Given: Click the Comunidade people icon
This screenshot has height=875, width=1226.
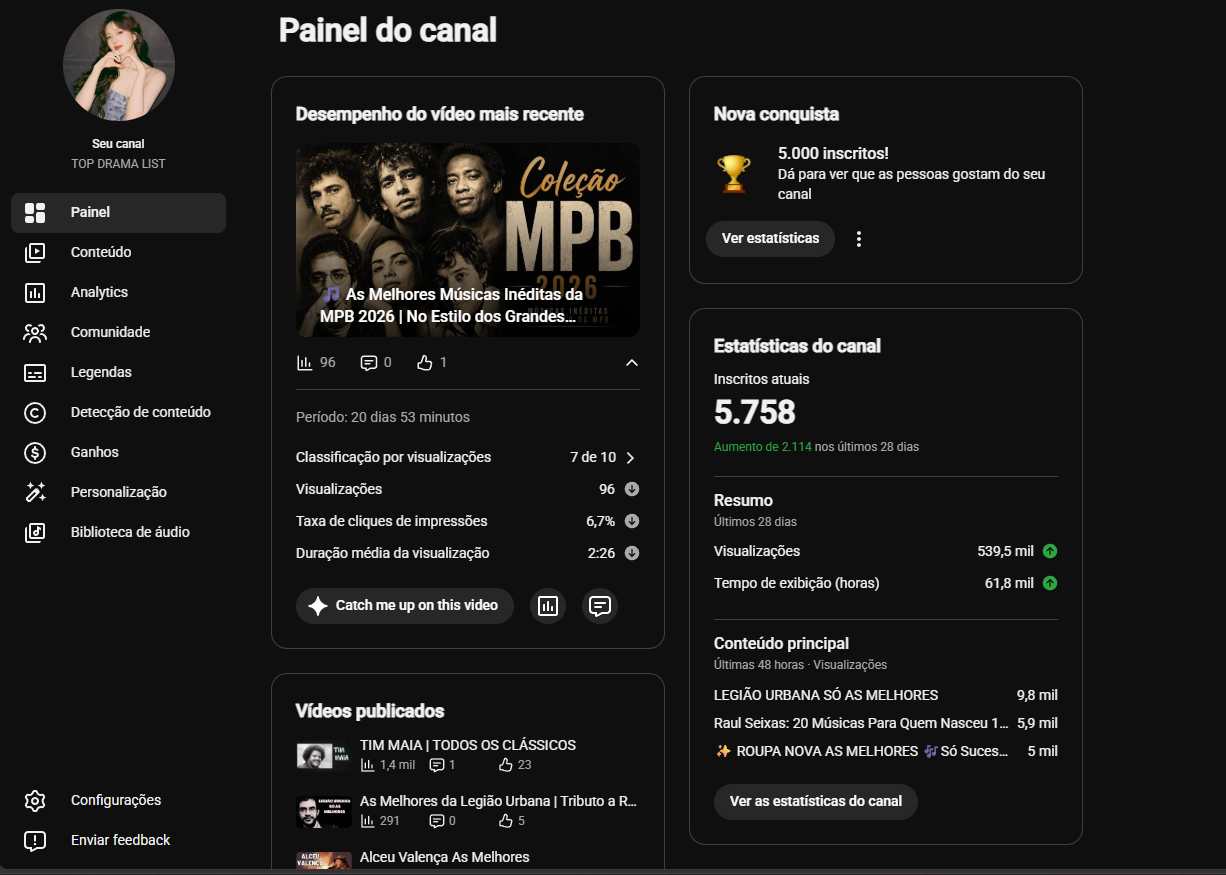Looking at the screenshot, I should (35, 333).
